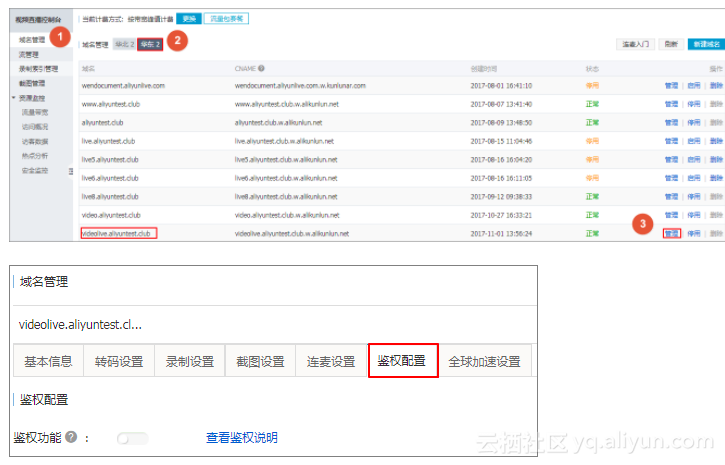Viewport: 725px width, 465px height.
Task: Click the gray button left of 刷新
Action: pos(635,44)
